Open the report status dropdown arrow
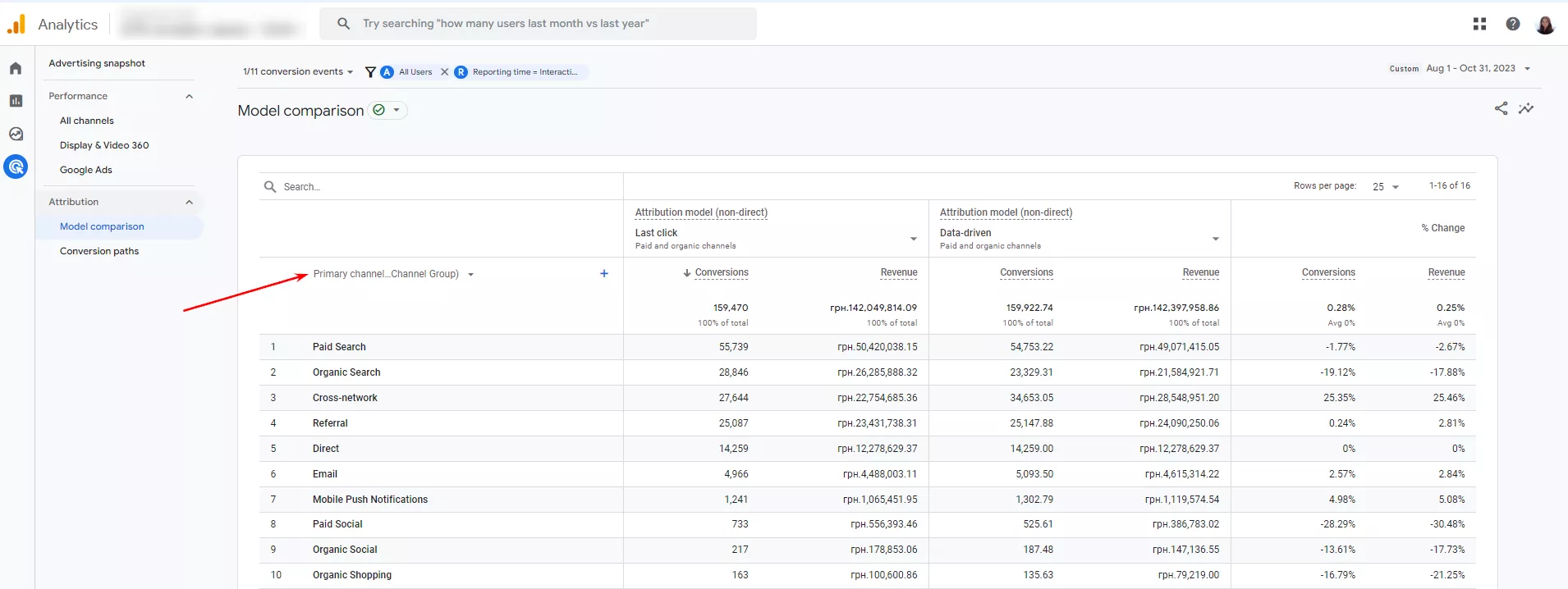The width and height of the screenshot is (1568, 589). pyautogui.click(x=397, y=110)
